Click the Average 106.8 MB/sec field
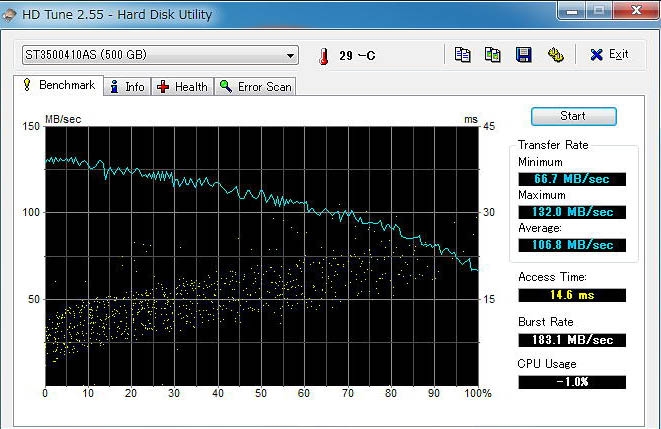This screenshot has height=429, width=661. (572, 245)
